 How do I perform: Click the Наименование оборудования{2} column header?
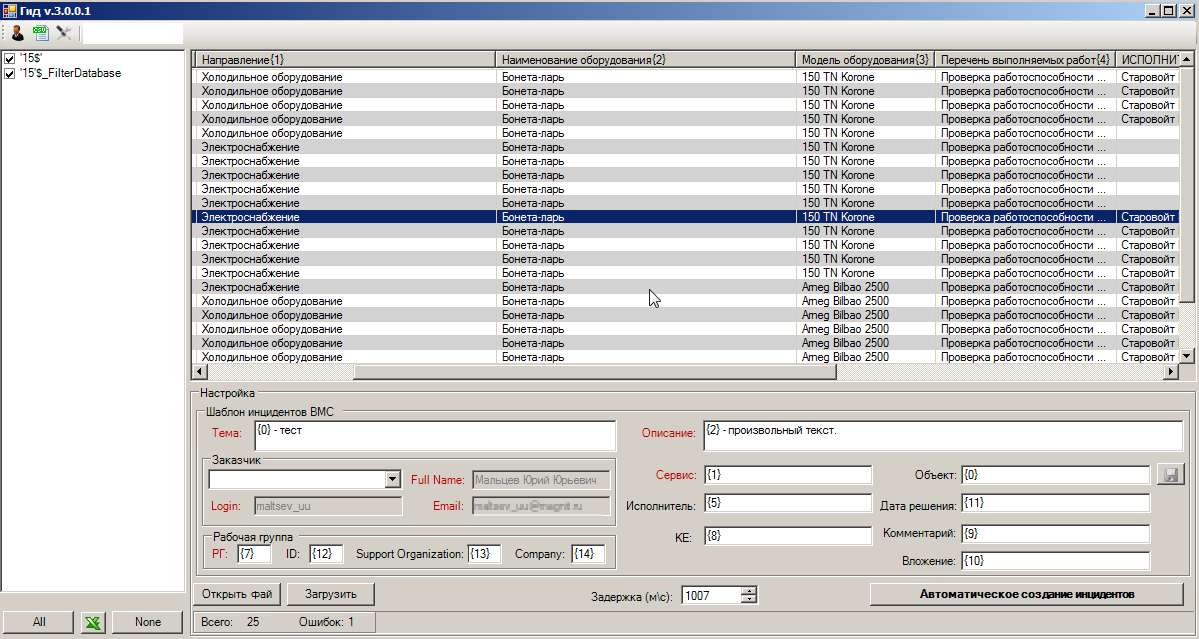645,60
